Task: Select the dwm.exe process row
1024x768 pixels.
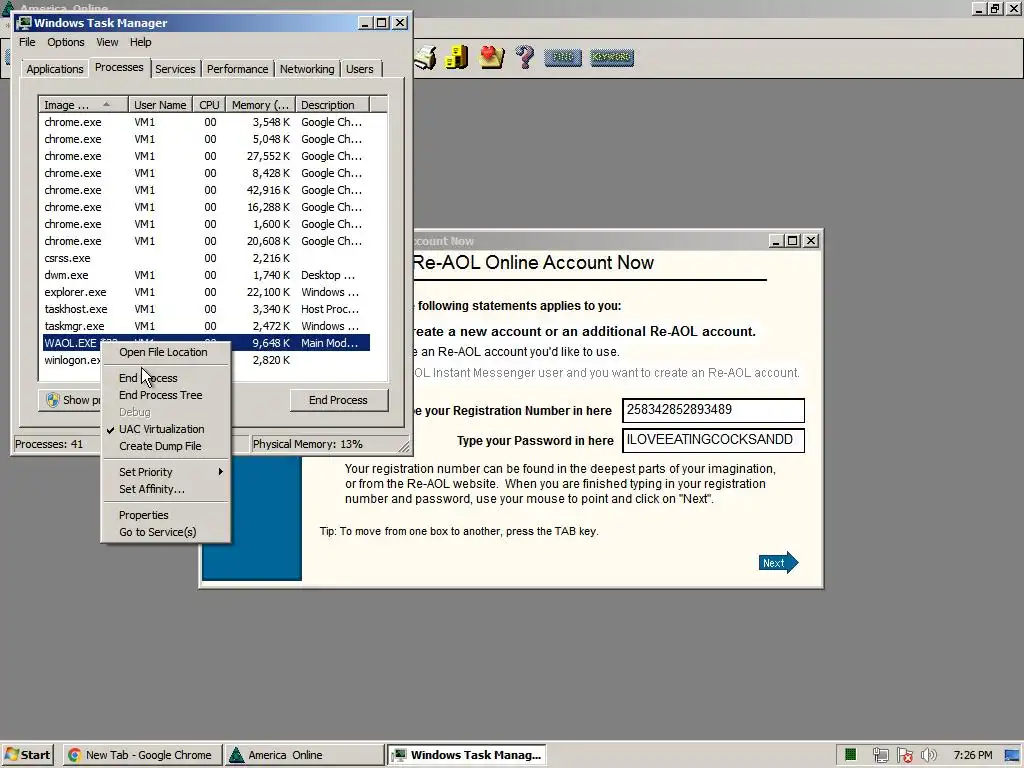Action: 206,275
